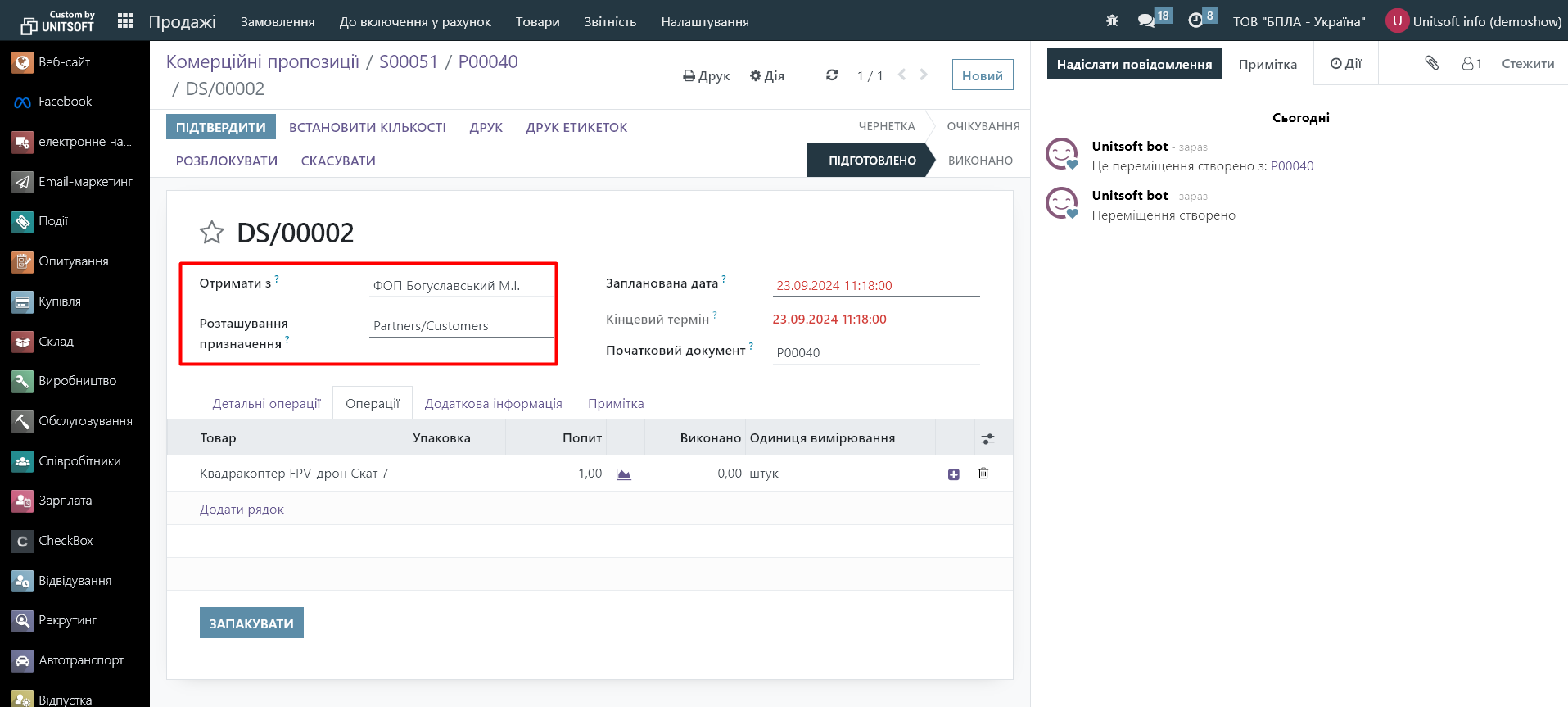Click the forecast chart icon in product row
Viewport: 1568px width, 707px height.
[624, 474]
